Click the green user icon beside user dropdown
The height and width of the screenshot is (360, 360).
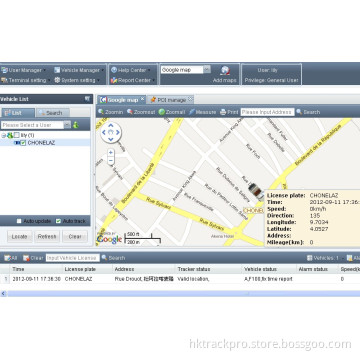(x=76, y=125)
